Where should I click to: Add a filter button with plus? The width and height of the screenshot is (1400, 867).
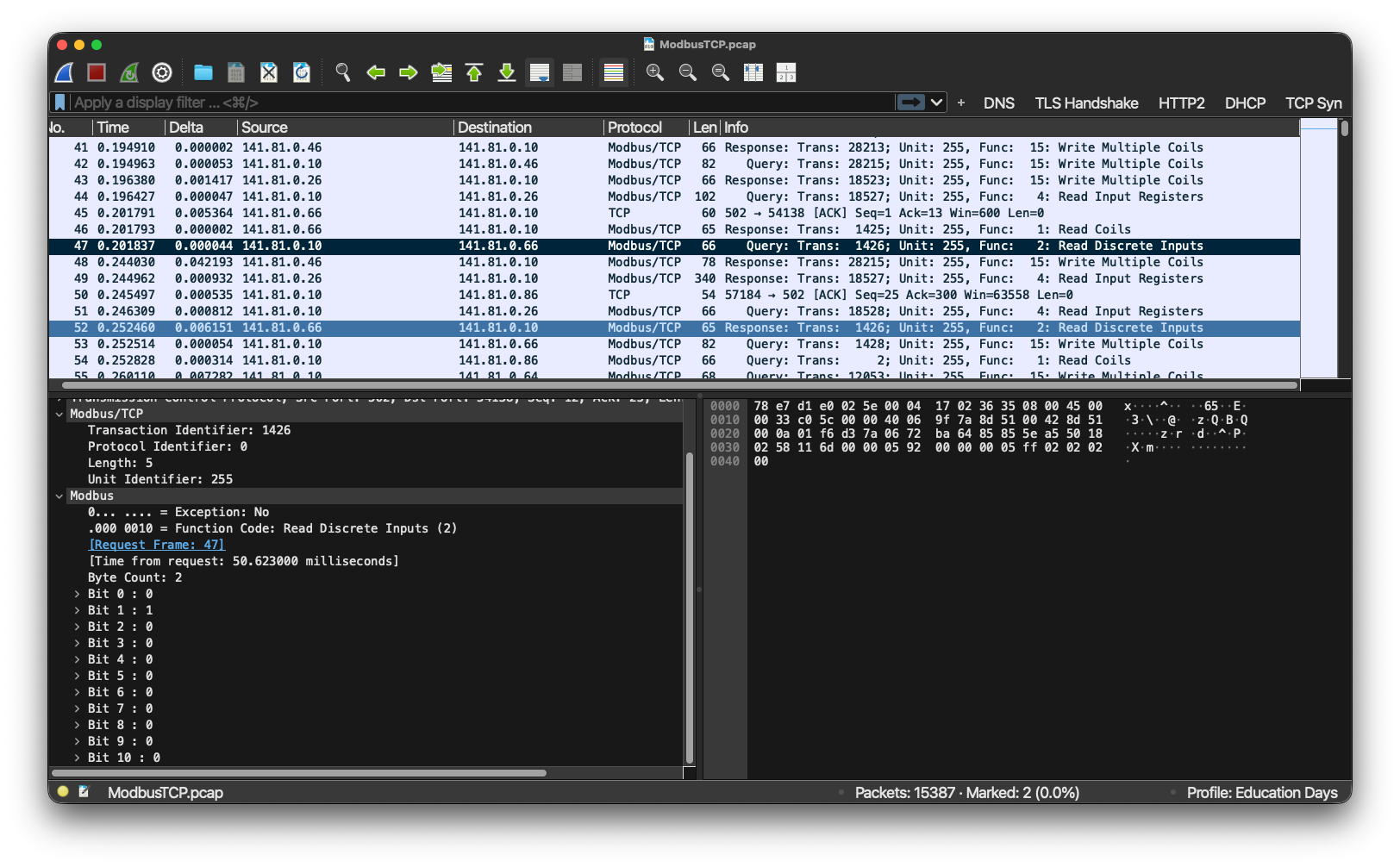click(961, 103)
